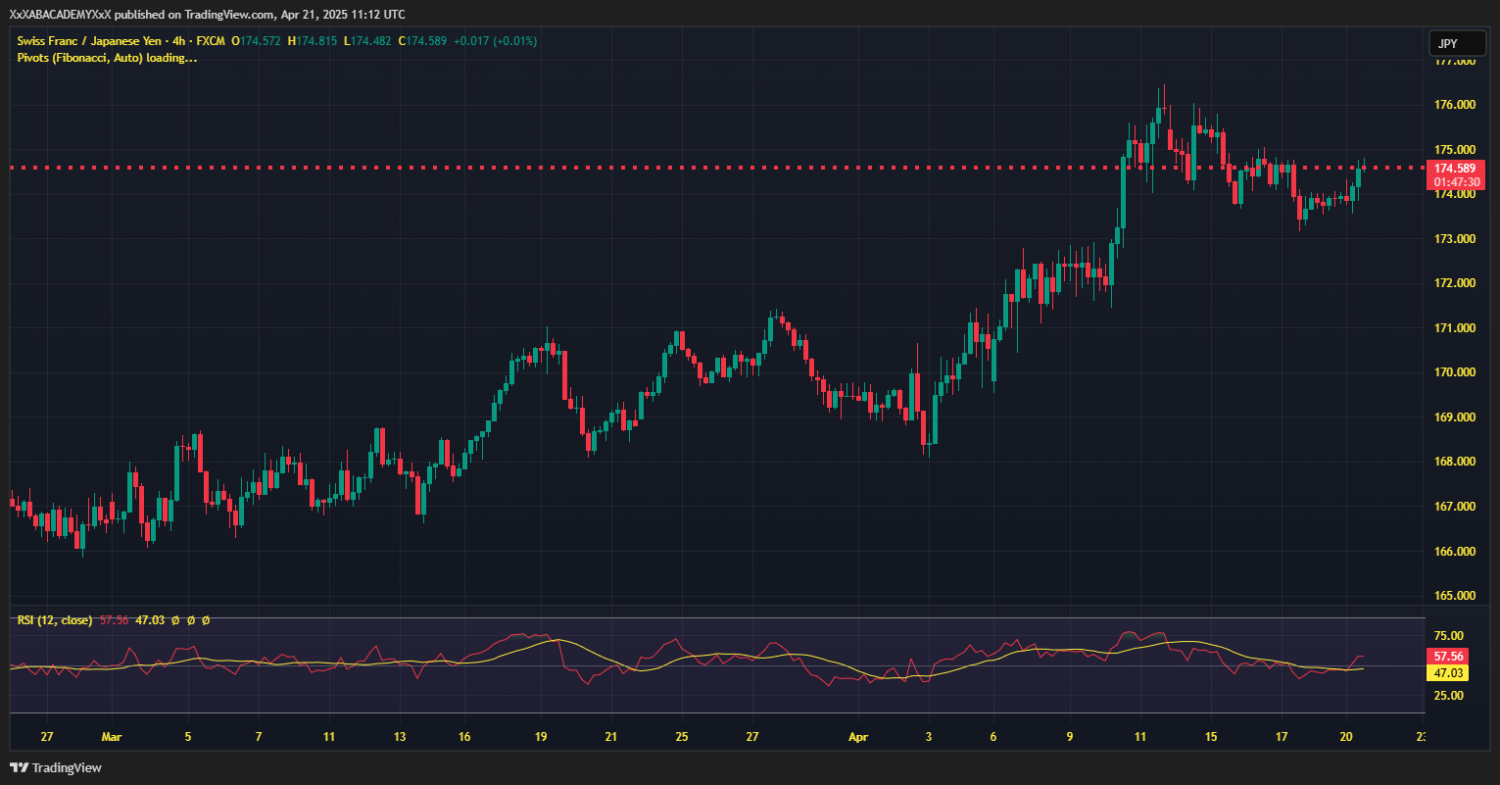1500x785 pixels.
Task: Click the 25.00 RSI scale label
Action: tap(1449, 694)
